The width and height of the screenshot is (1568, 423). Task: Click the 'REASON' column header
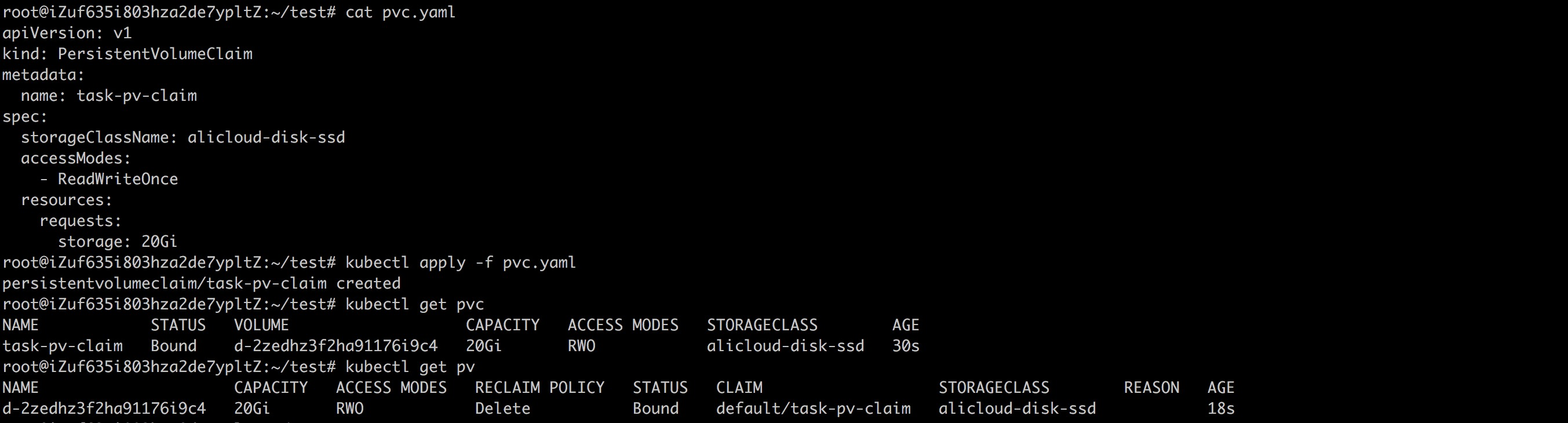point(1151,388)
